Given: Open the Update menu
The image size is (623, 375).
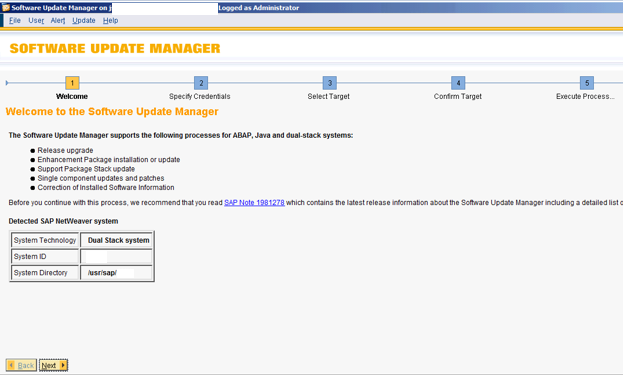Looking at the screenshot, I should tap(84, 20).
